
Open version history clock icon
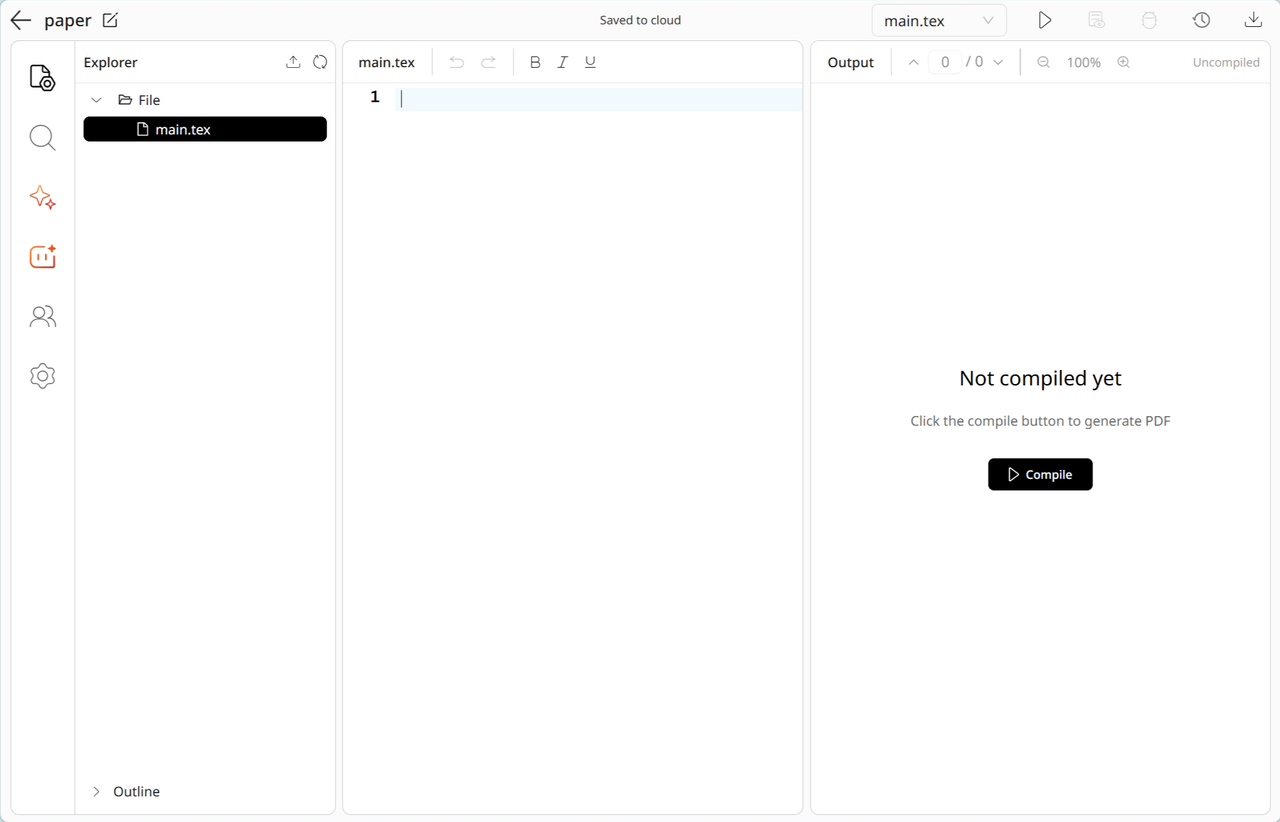tap(1202, 20)
